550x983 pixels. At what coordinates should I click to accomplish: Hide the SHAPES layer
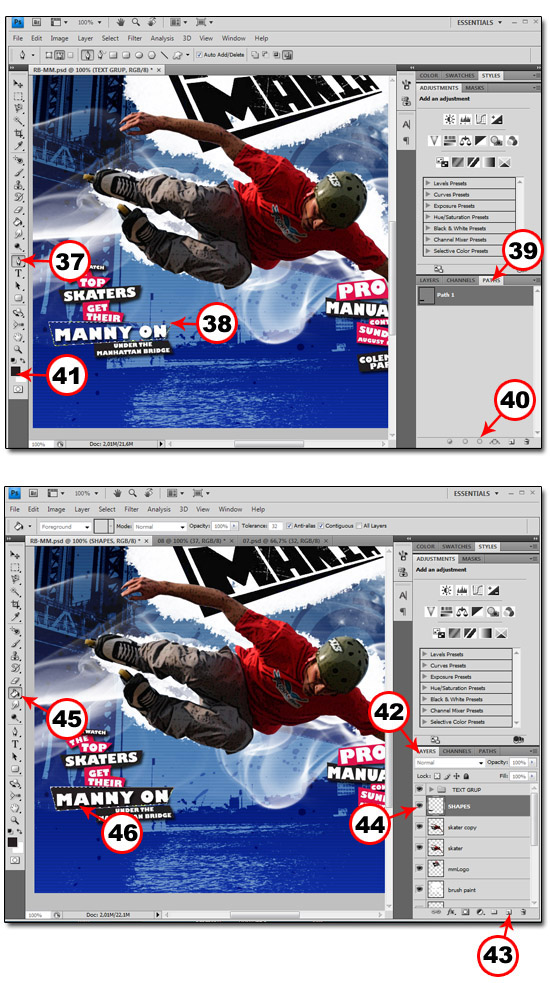coord(420,806)
